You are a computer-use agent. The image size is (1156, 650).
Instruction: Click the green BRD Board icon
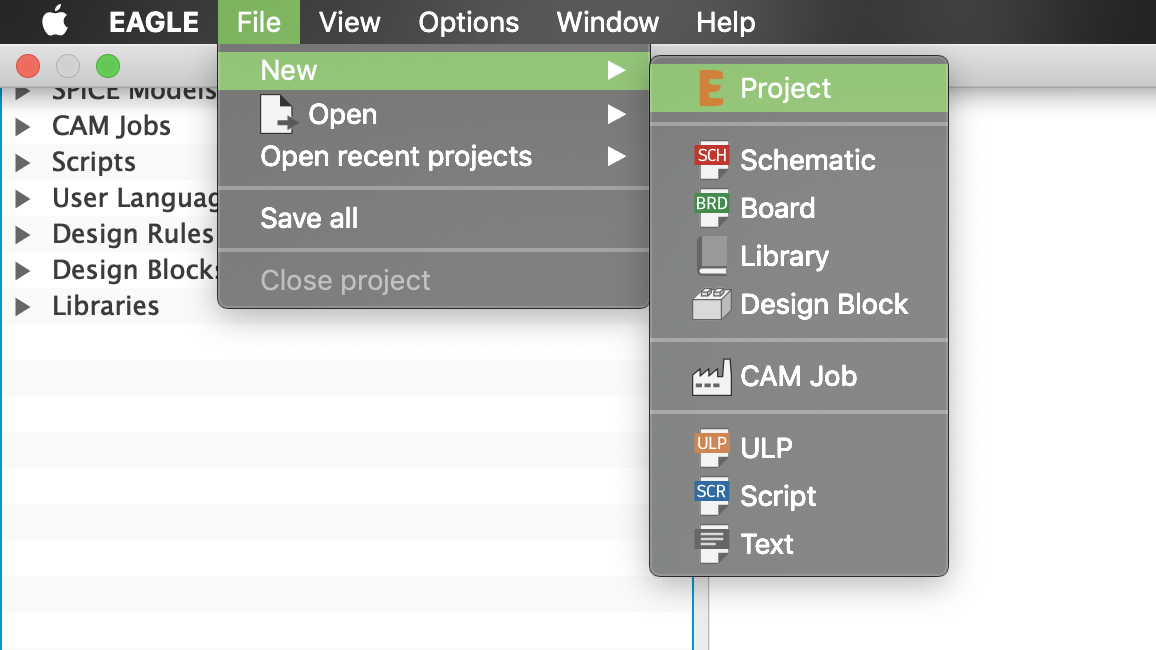[x=711, y=208]
